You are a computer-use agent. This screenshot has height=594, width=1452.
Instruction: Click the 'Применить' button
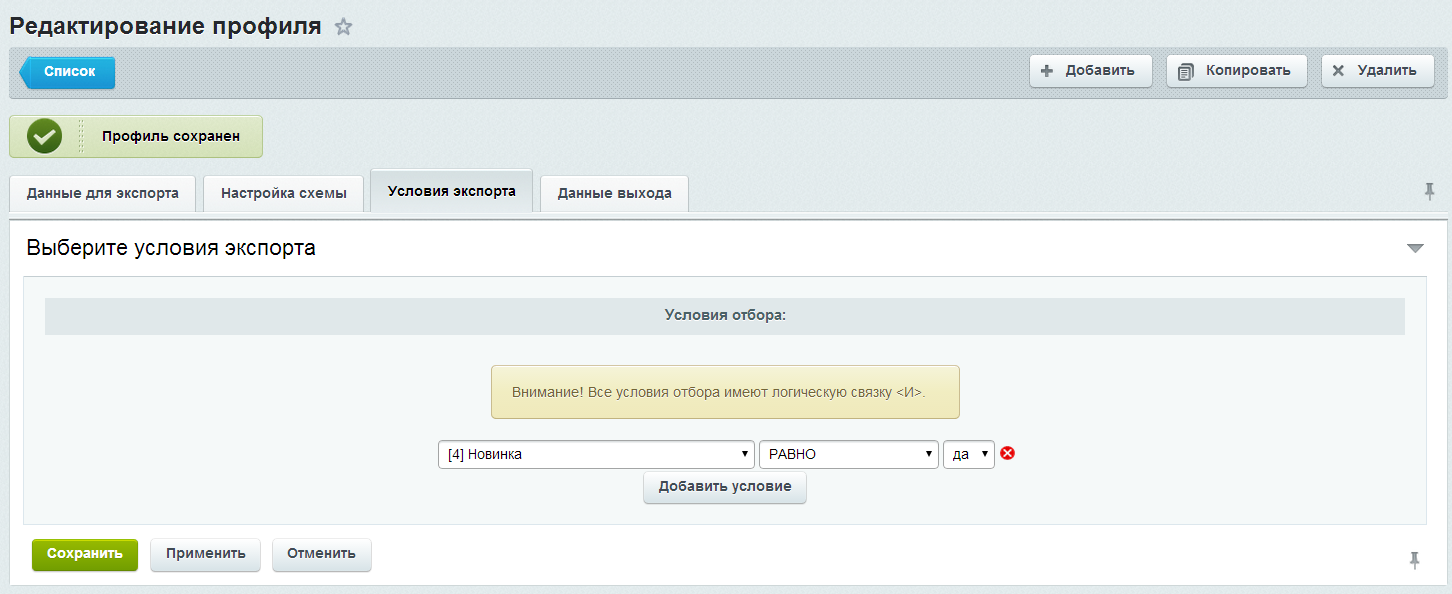(x=205, y=554)
